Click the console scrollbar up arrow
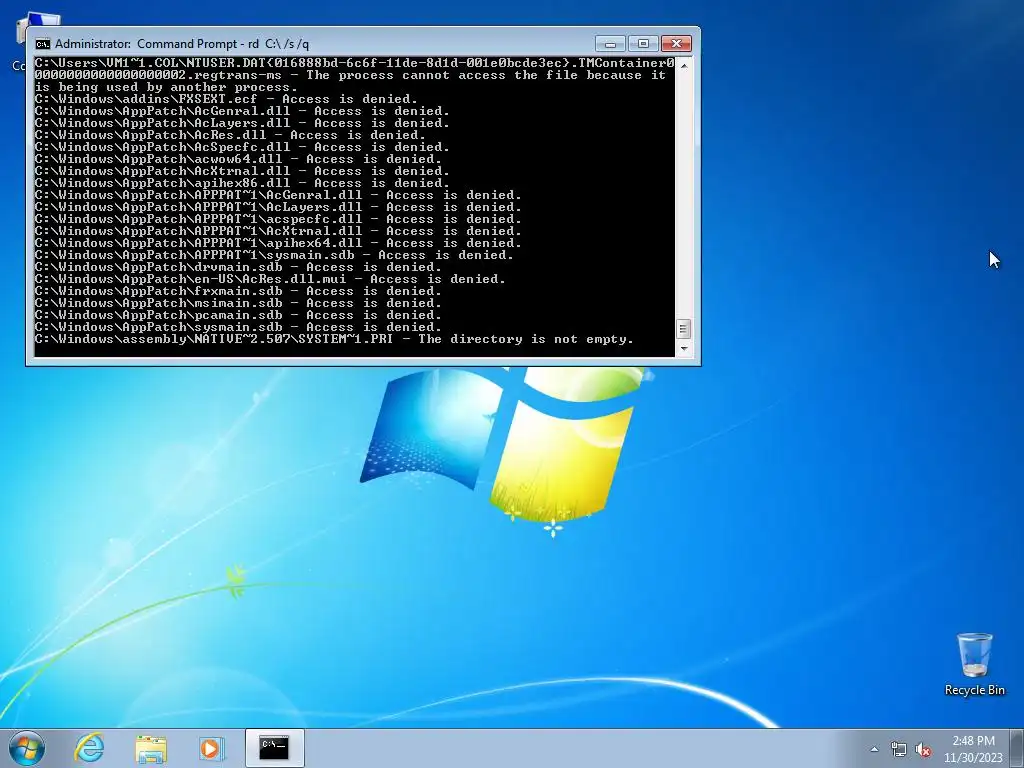 click(683, 65)
